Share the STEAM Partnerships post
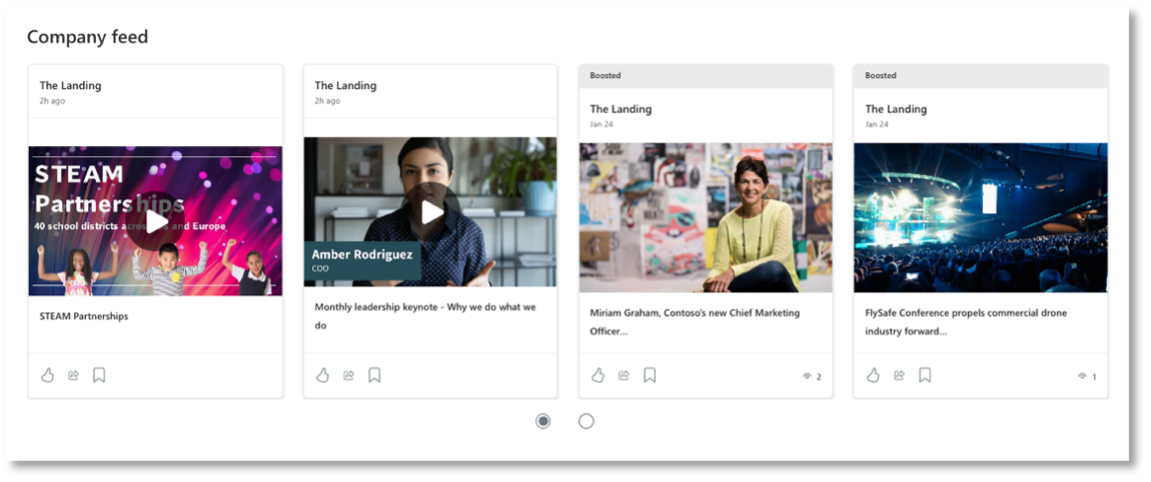 click(x=73, y=375)
